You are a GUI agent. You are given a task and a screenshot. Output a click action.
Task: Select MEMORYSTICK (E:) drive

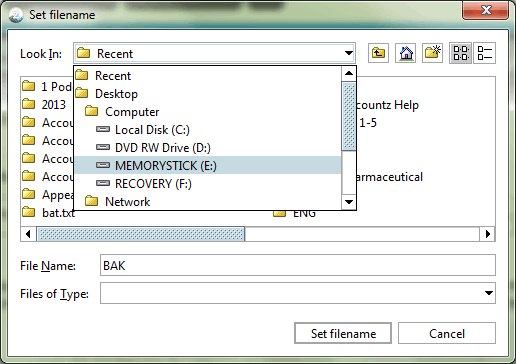(x=208, y=166)
